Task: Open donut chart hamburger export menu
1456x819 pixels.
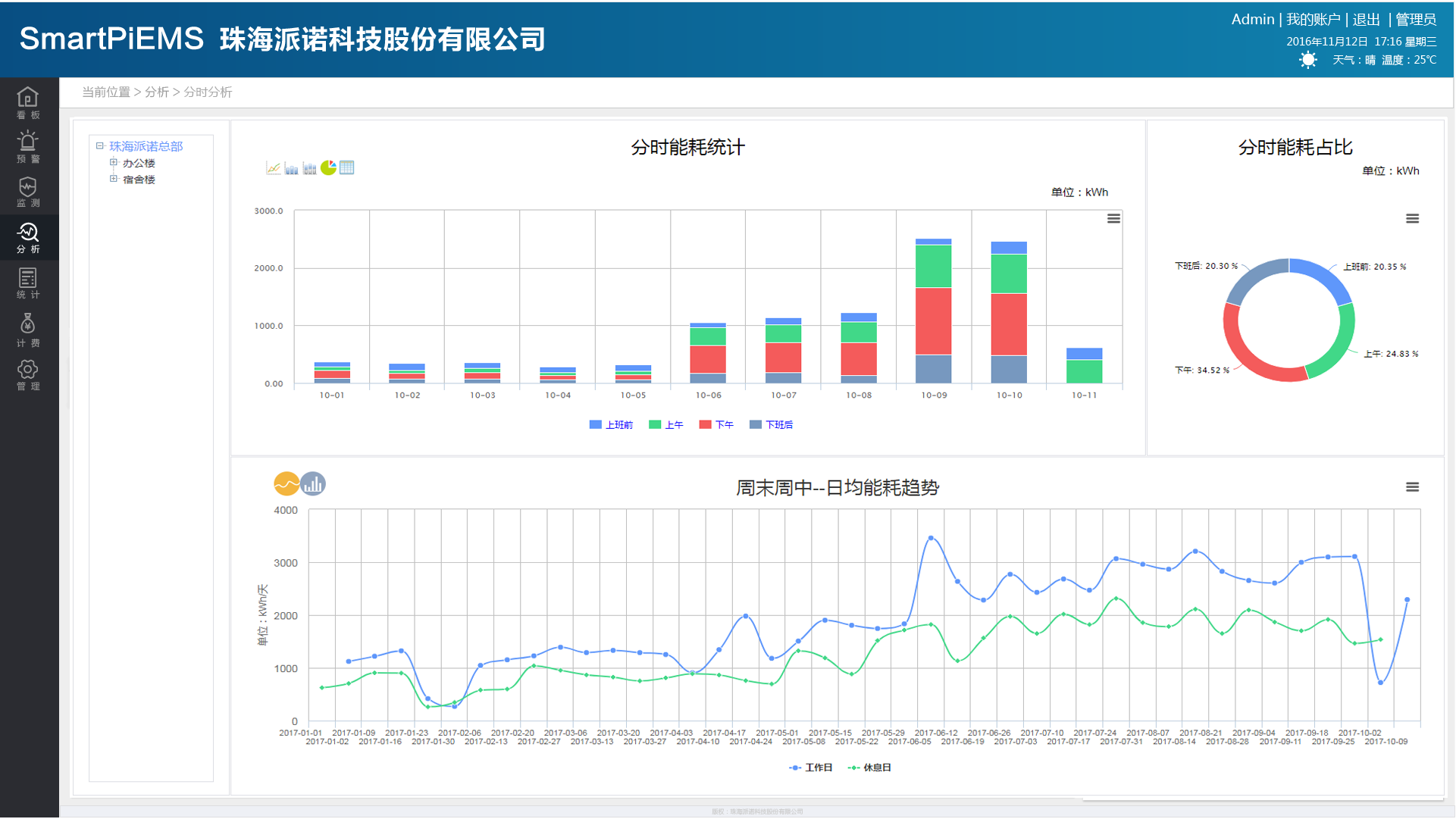Action: (1412, 219)
